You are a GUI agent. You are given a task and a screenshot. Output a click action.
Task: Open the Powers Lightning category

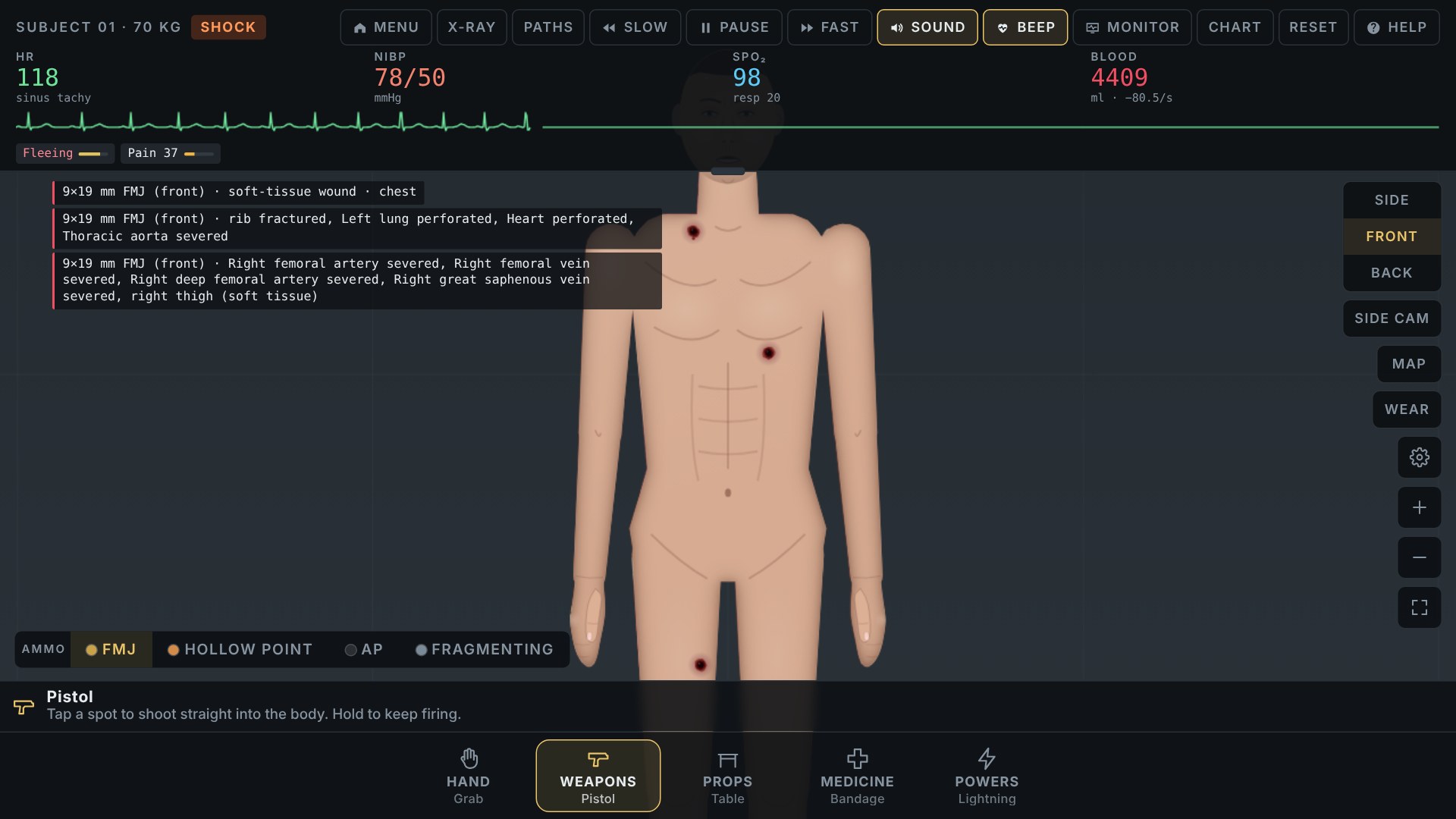(x=987, y=776)
